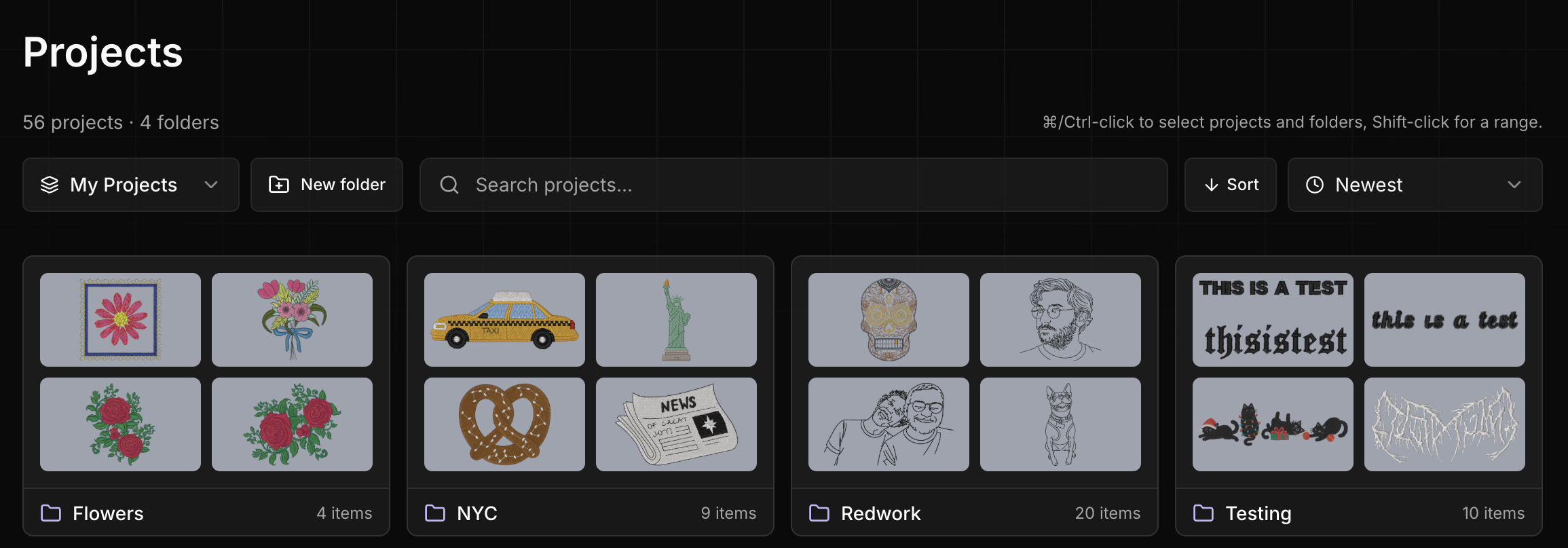Open the white metal logo thumbnail
This screenshot has height=548, width=1568.
tap(1444, 424)
